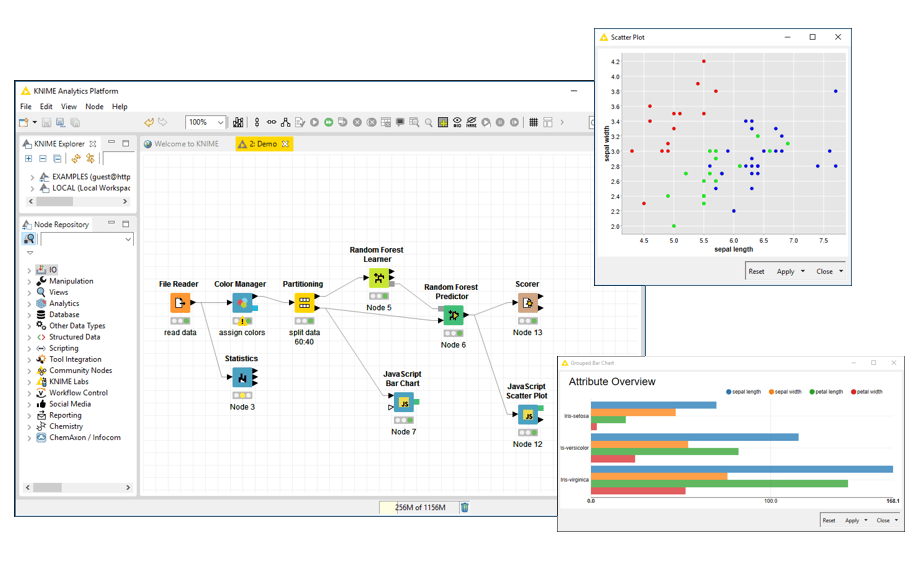Toggle the workflow grid icon in the toolbar
The width and height of the screenshot is (920, 567).
tap(533, 122)
